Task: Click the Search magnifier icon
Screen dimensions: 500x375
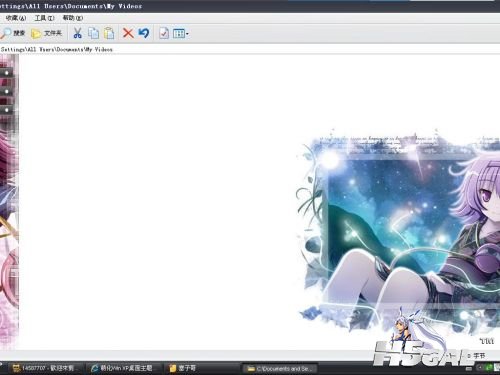Action: click(6, 33)
